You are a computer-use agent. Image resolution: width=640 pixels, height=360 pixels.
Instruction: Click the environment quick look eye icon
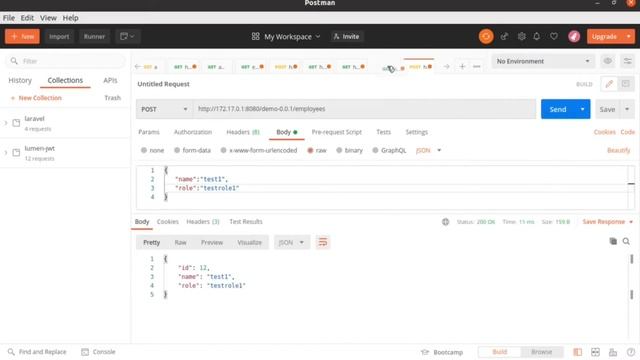pos(608,61)
